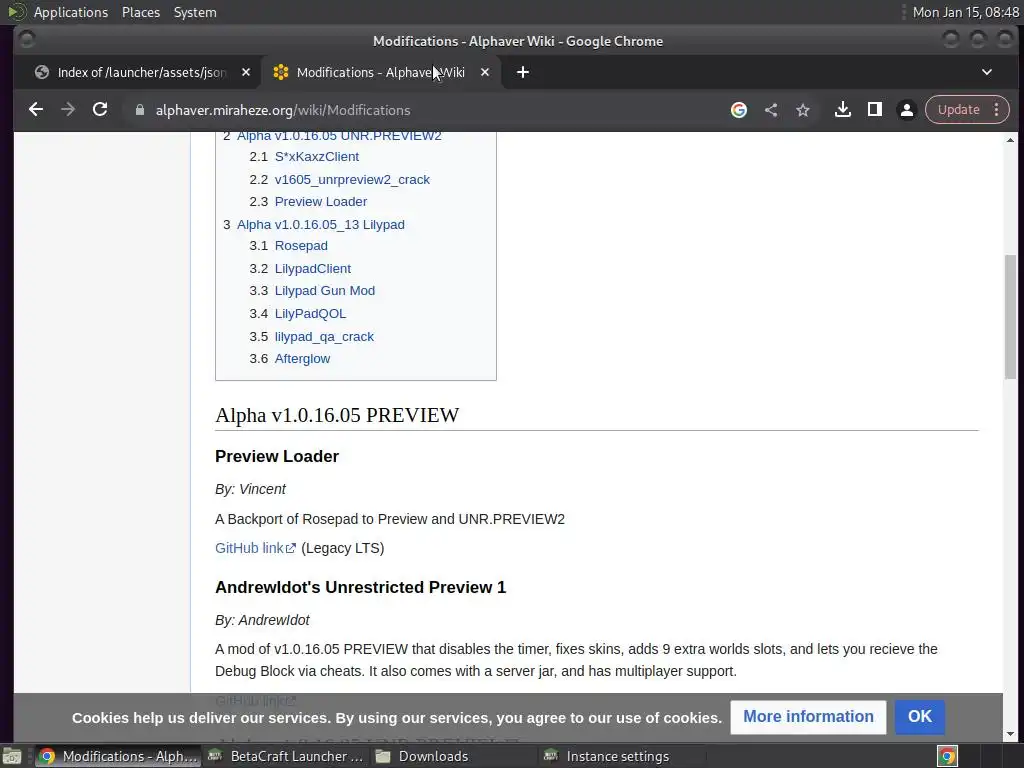Open Preview Loader GitHub link
The width and height of the screenshot is (1024, 768).
tap(255, 549)
